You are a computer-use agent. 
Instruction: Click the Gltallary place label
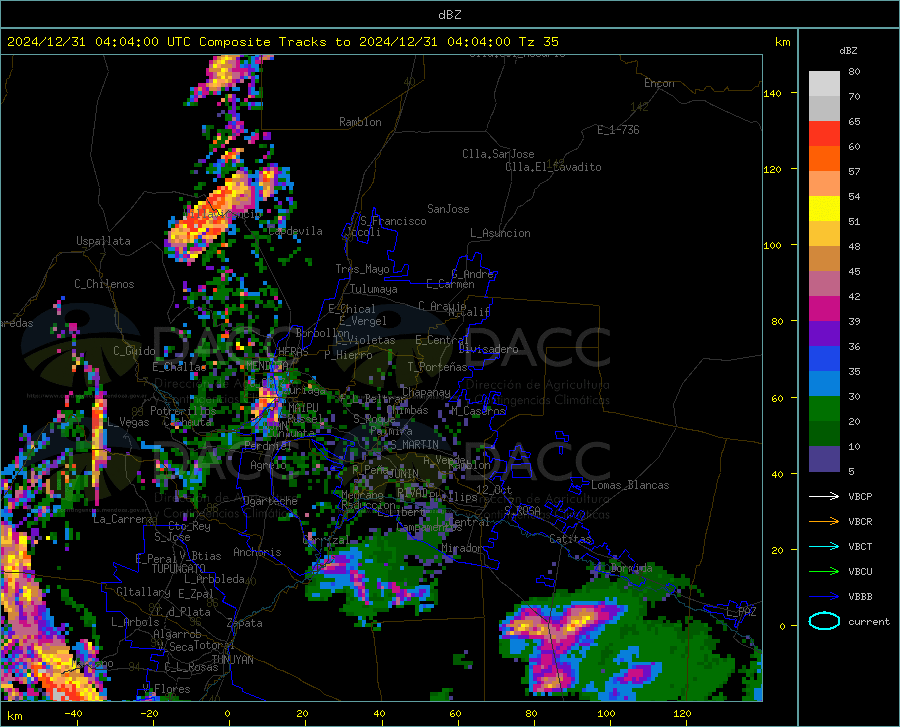coord(143,592)
